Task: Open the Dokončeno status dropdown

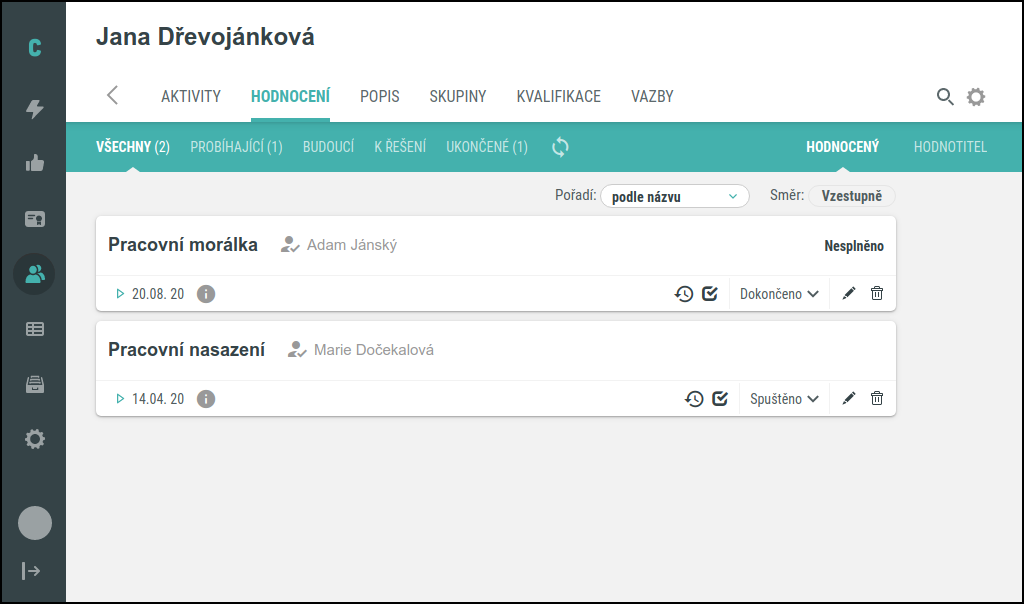Action: pyautogui.click(x=779, y=294)
